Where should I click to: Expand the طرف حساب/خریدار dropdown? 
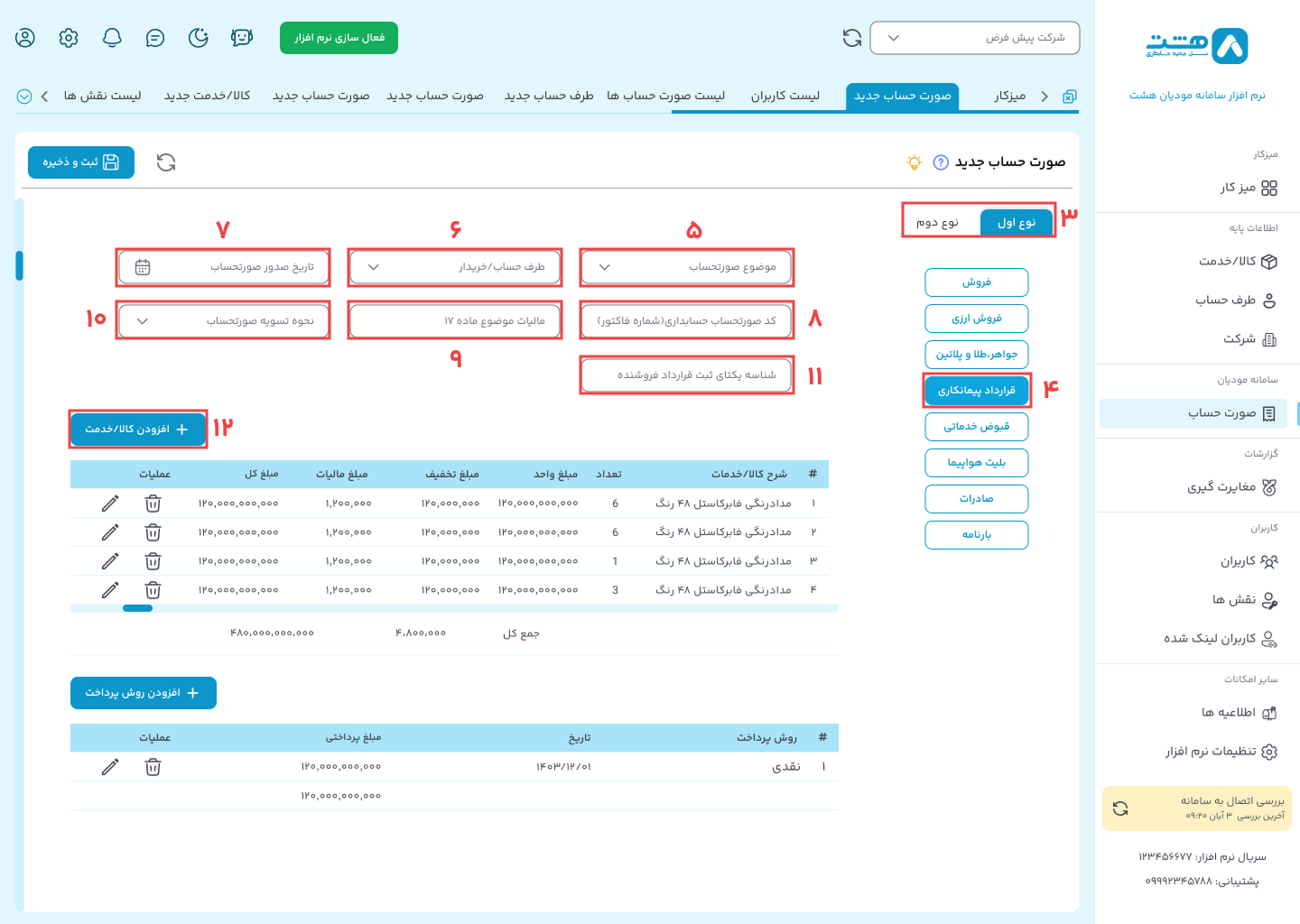click(x=455, y=267)
